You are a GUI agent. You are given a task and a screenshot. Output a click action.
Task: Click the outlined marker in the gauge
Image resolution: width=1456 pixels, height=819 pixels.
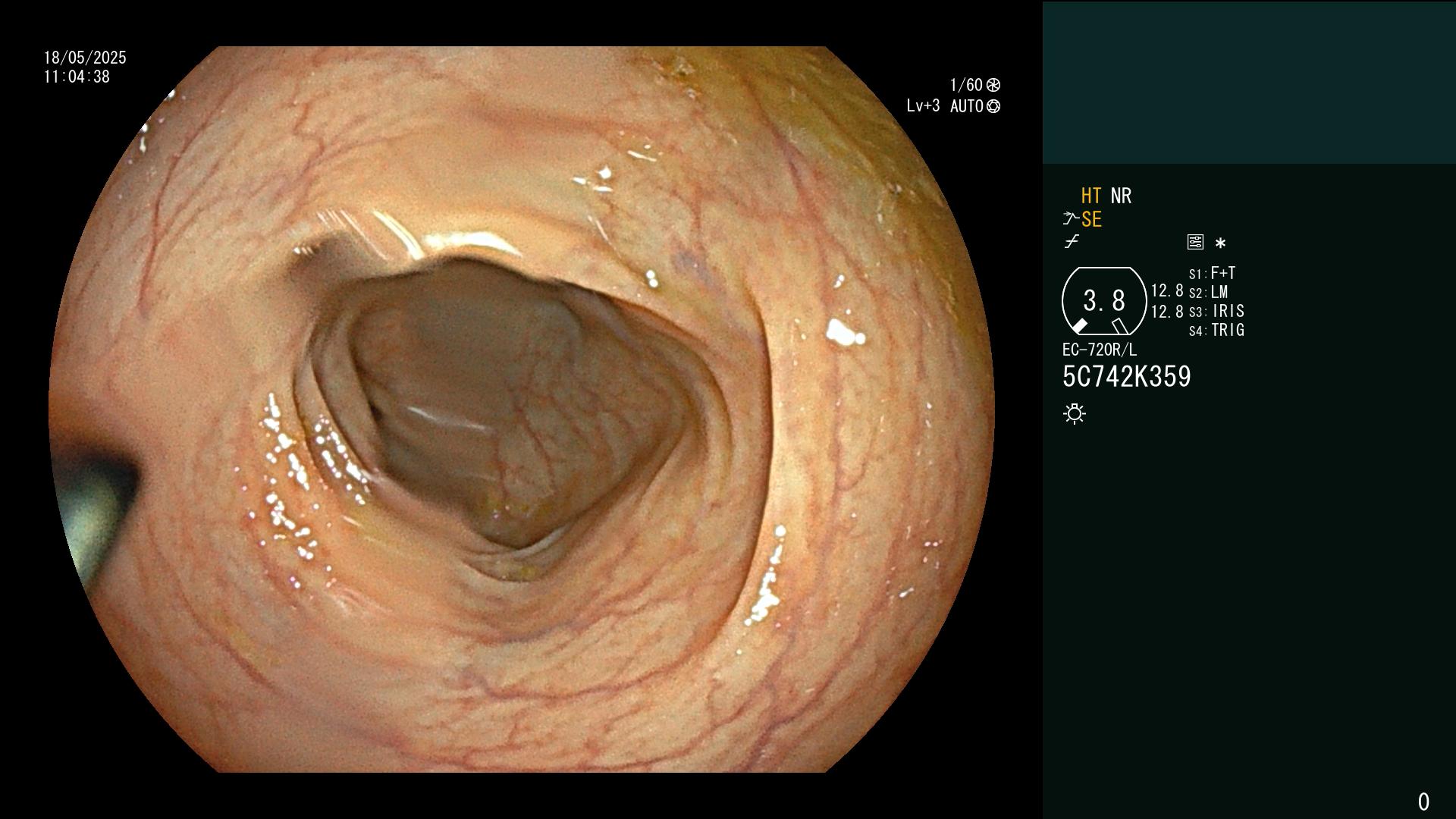pos(1119,326)
